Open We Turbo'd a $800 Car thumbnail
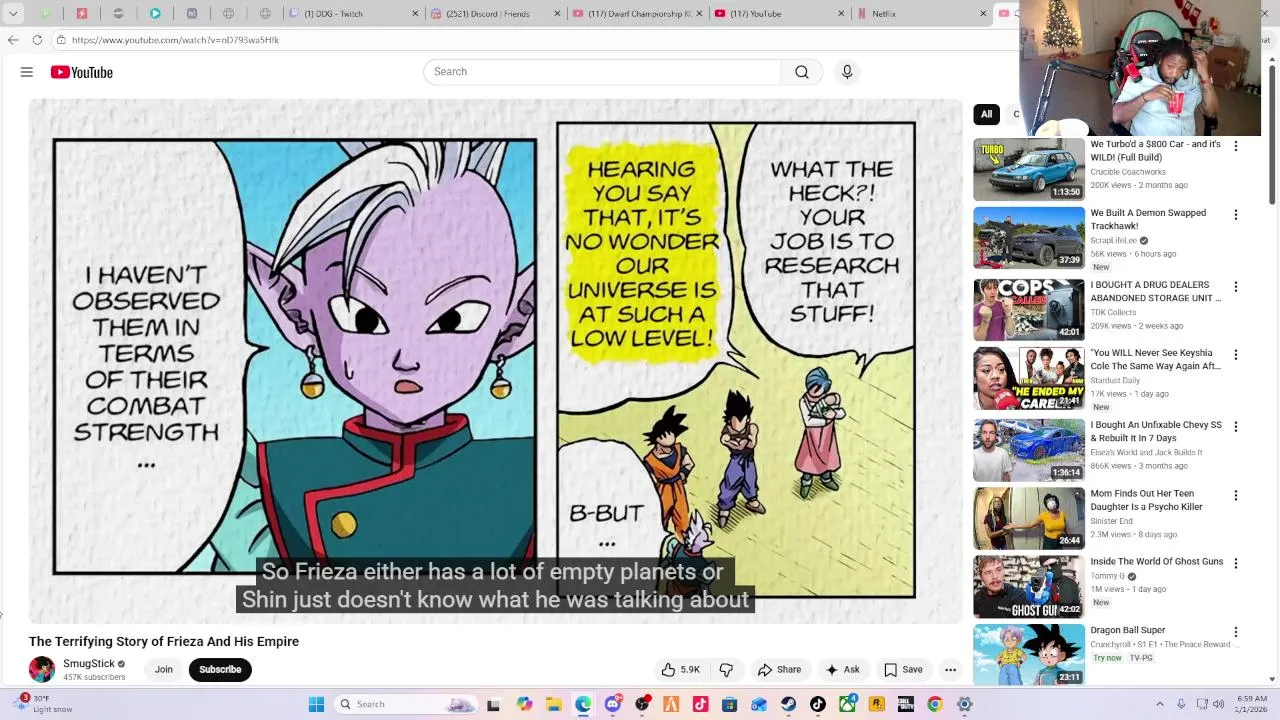The height and width of the screenshot is (720, 1280). 1029,169
